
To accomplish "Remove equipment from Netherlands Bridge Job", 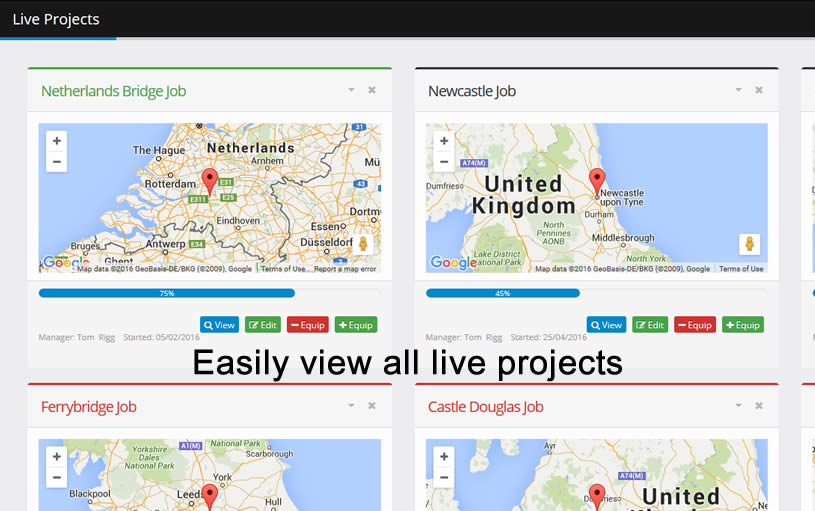I will point(308,325).
